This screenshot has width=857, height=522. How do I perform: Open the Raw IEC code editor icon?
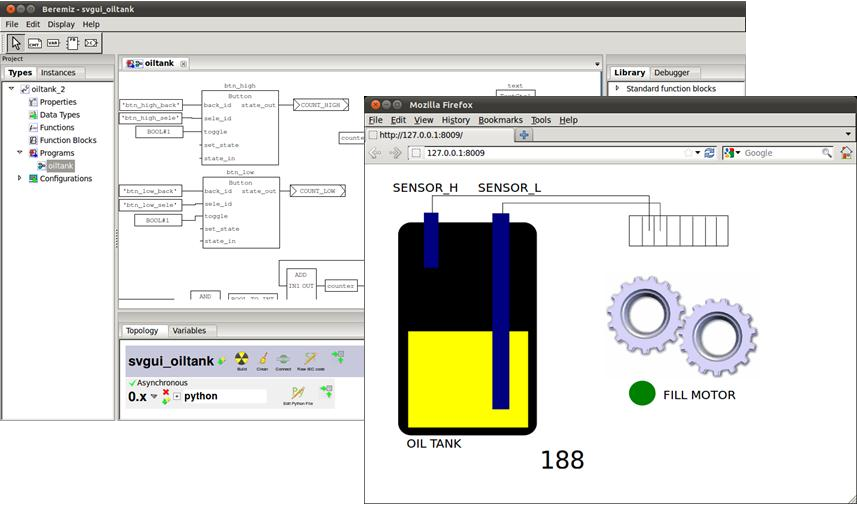tap(310, 359)
